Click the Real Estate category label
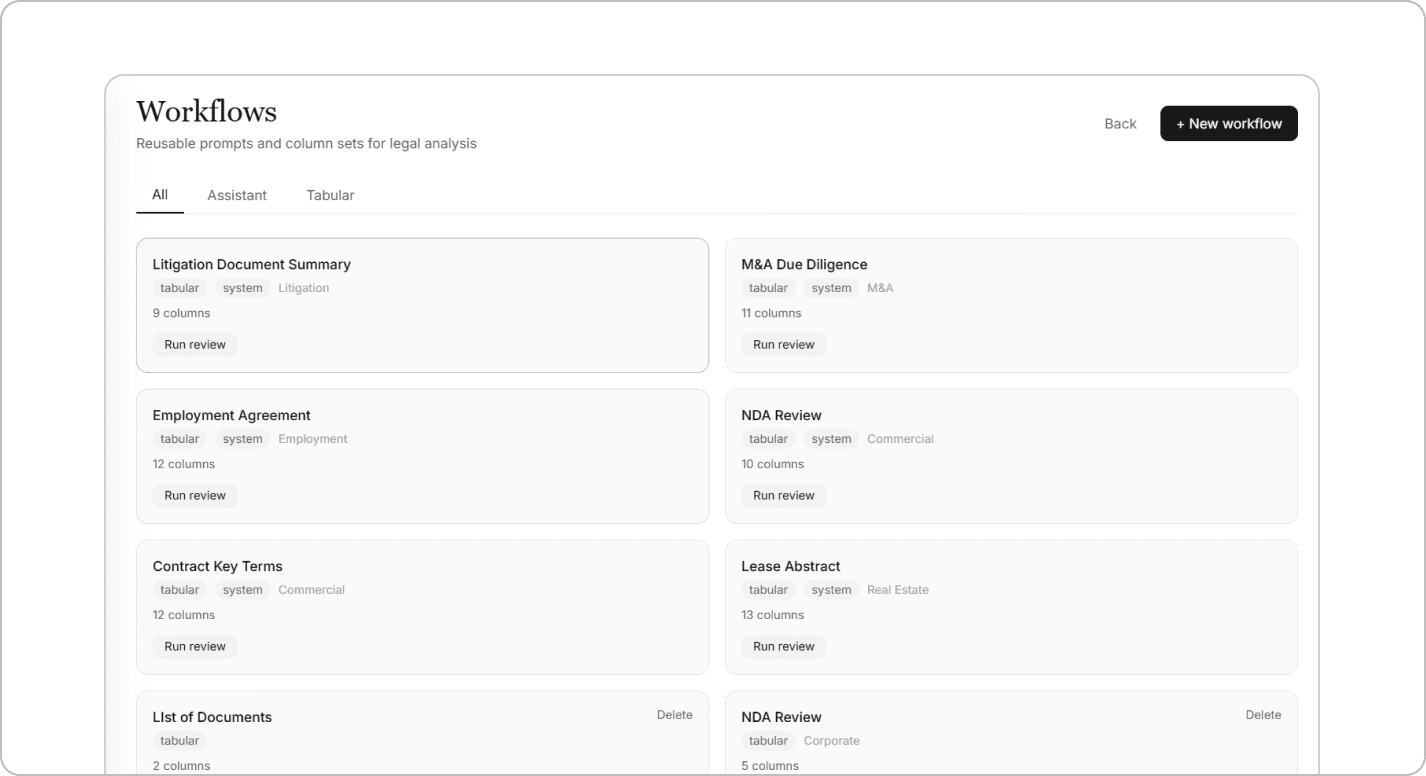Screen dimensions: 1426x776 [898, 590]
